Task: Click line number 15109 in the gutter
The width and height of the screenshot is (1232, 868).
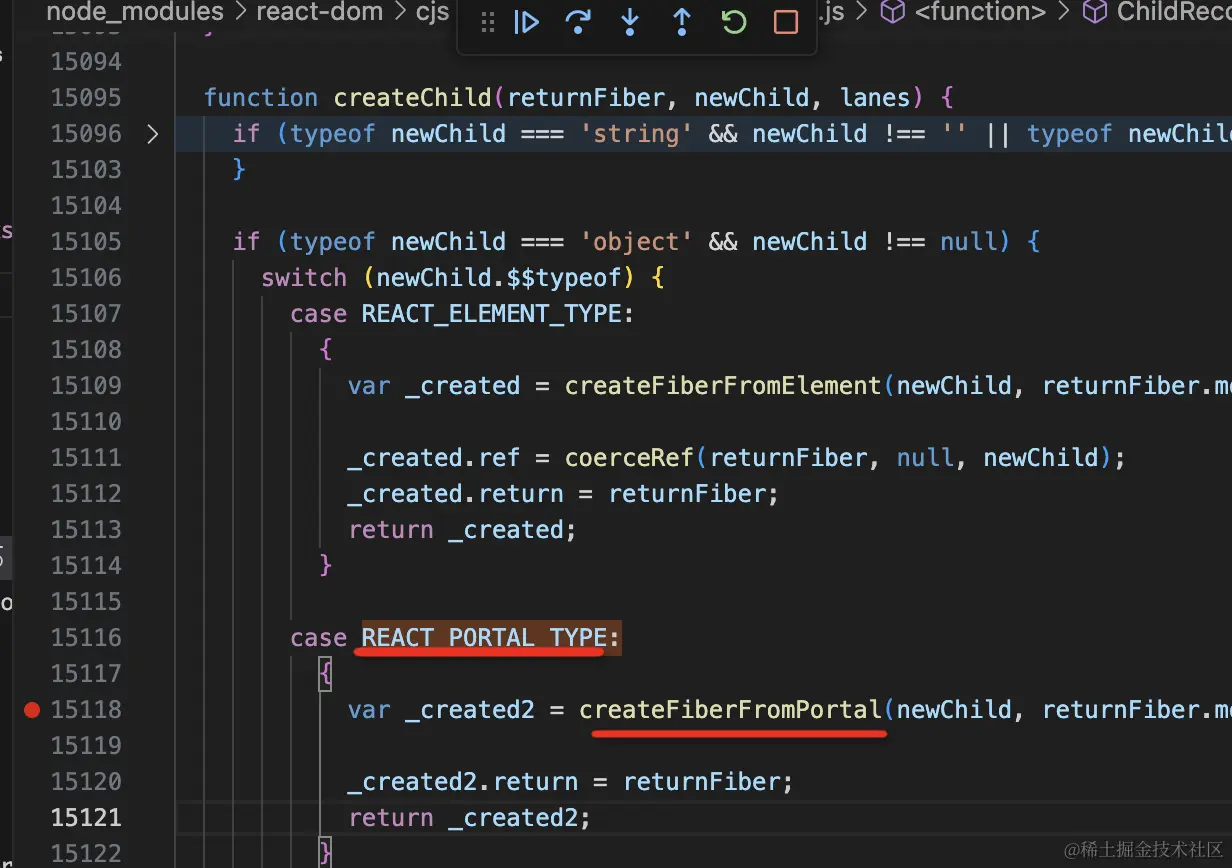Action: [85, 386]
